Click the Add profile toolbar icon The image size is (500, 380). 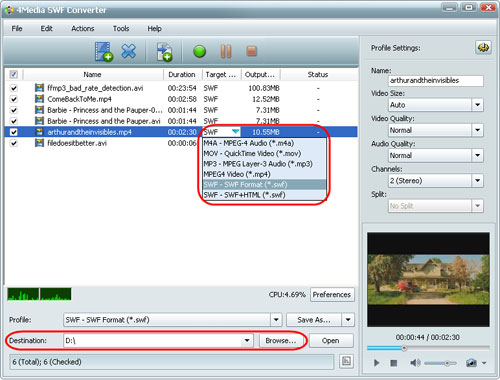(164, 52)
